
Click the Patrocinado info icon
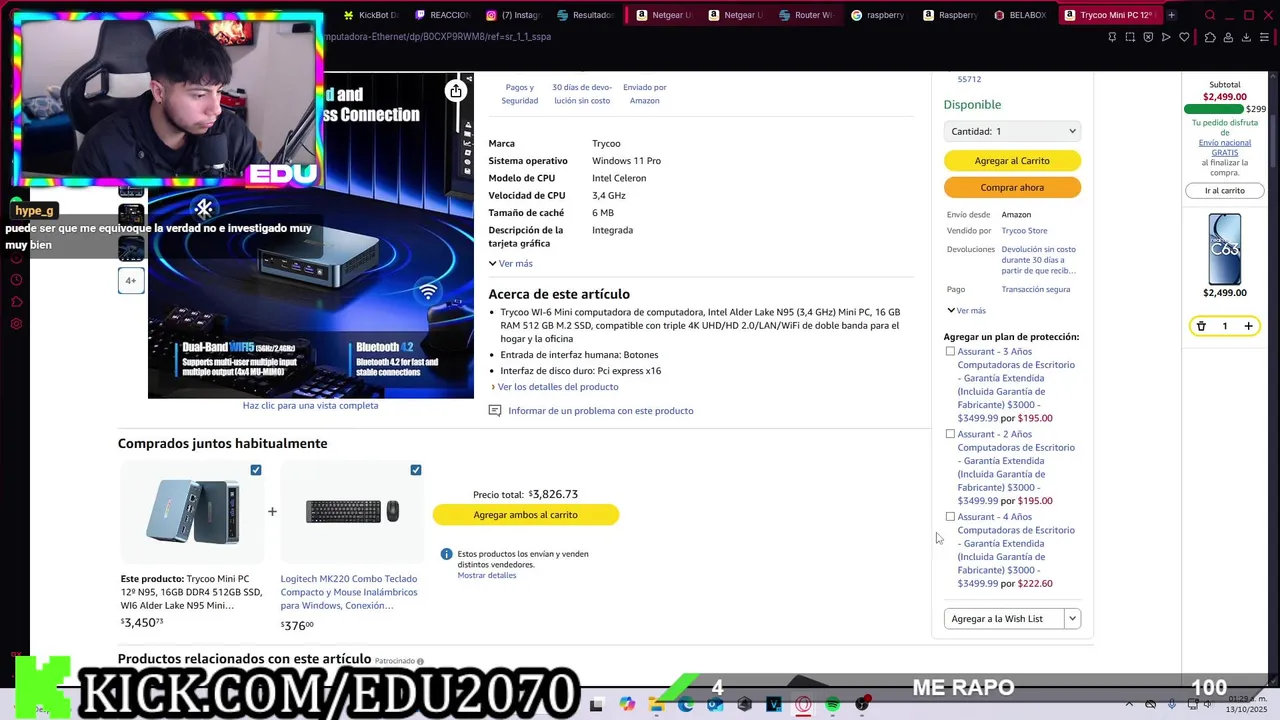coord(420,661)
